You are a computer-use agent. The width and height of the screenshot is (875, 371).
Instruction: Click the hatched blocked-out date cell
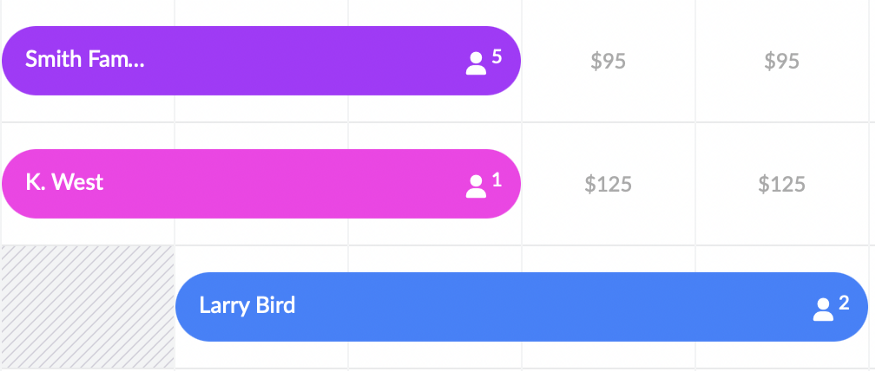coord(88,307)
